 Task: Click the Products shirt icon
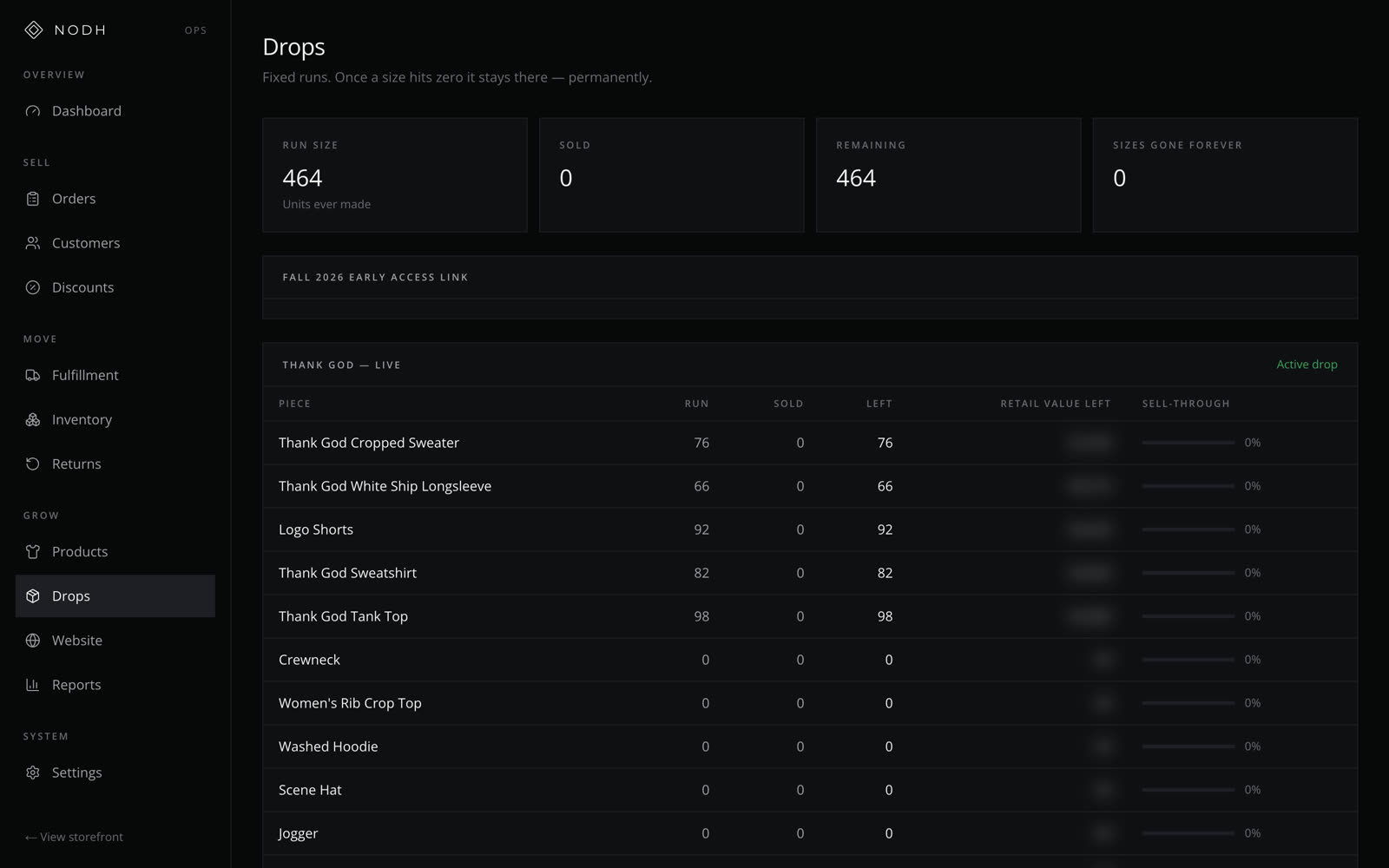(x=33, y=551)
